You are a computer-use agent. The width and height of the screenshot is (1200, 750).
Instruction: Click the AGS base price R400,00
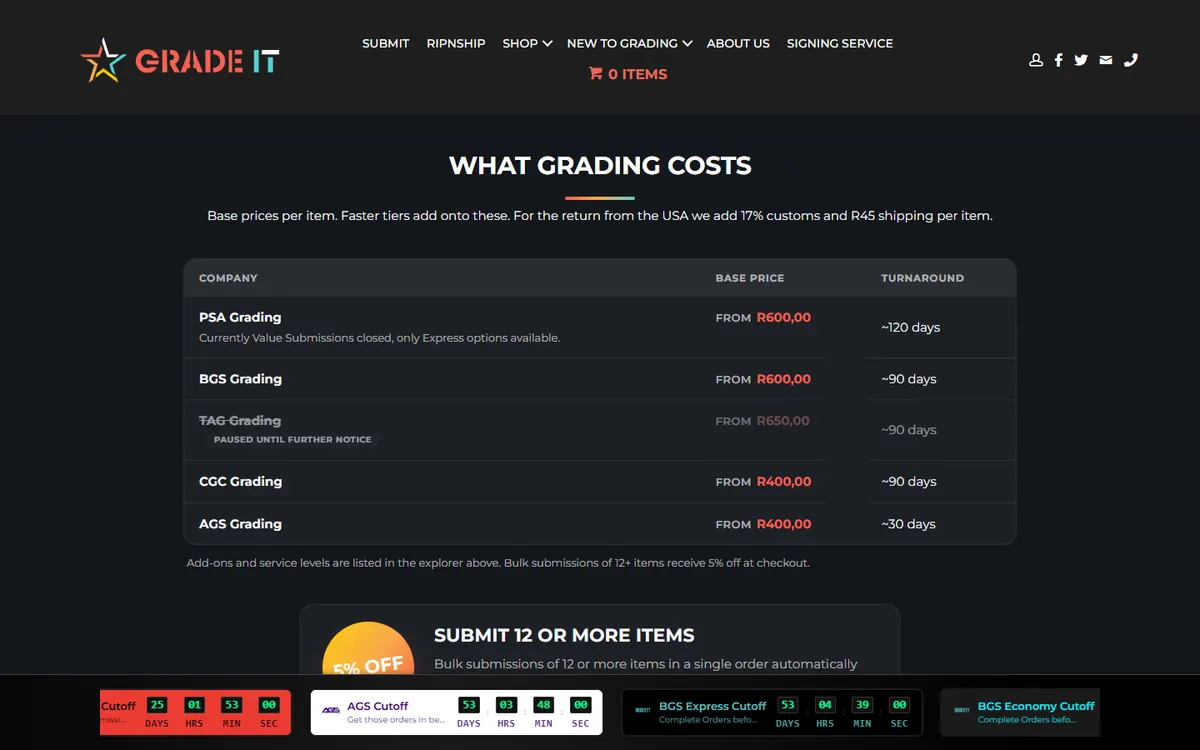pyautogui.click(x=784, y=524)
